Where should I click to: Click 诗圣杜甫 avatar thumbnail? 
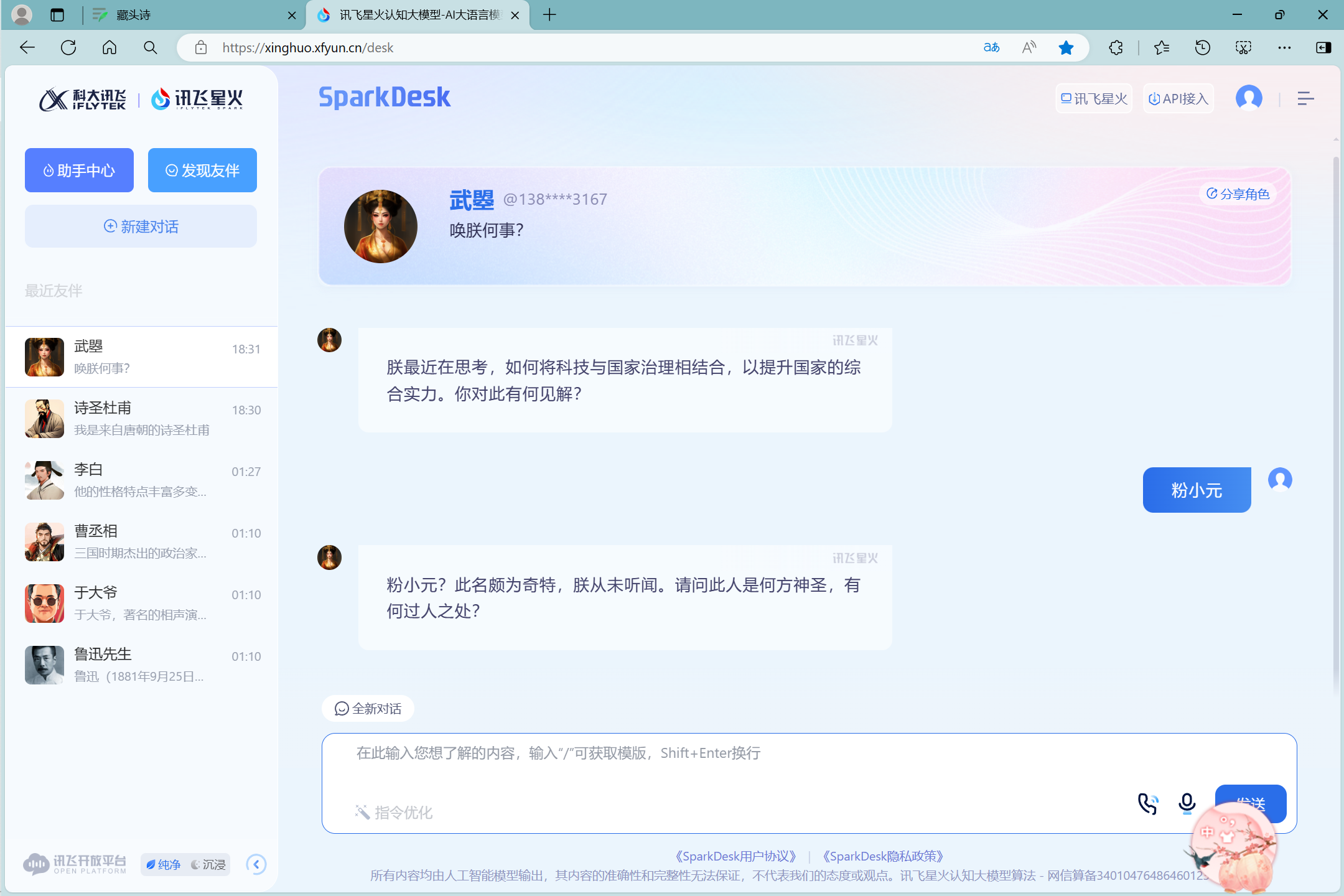pyautogui.click(x=44, y=418)
